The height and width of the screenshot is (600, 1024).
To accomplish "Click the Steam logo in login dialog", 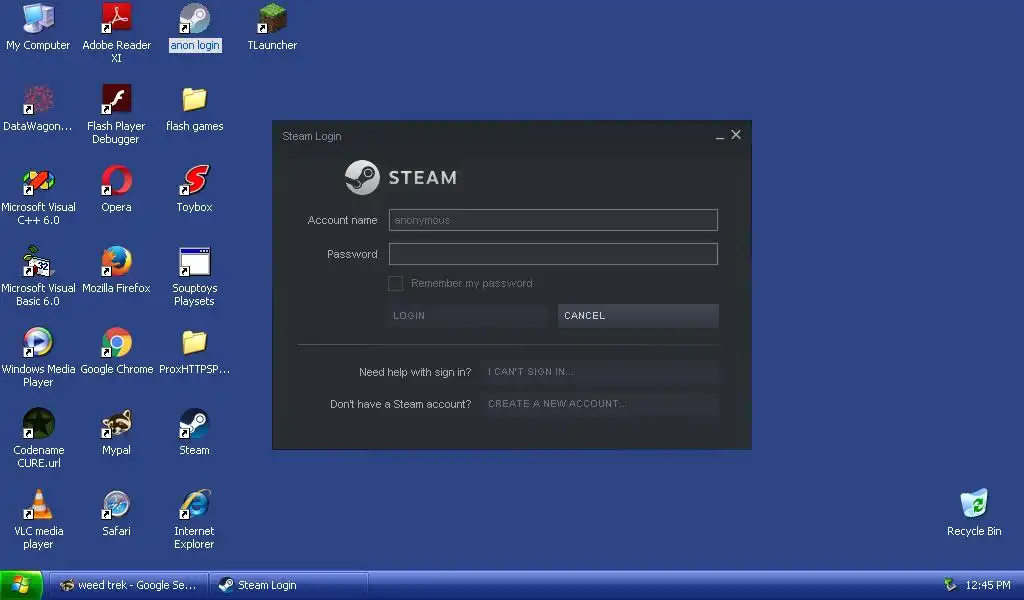I will pos(401,177).
